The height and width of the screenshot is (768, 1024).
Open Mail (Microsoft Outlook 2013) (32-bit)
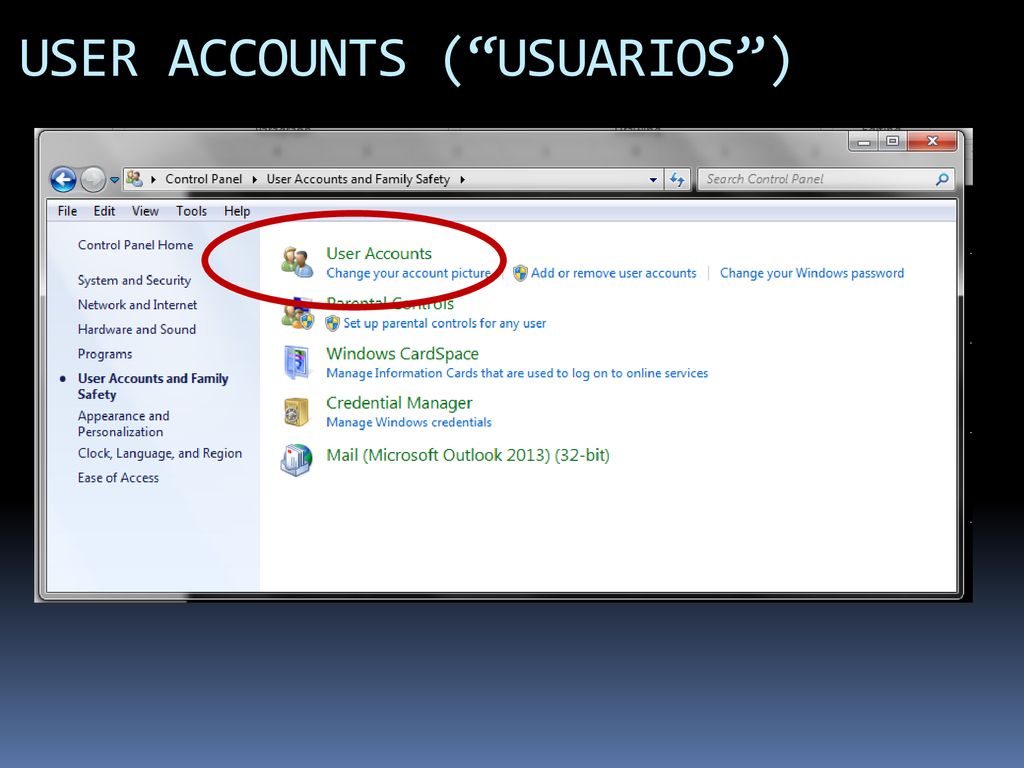click(x=468, y=455)
